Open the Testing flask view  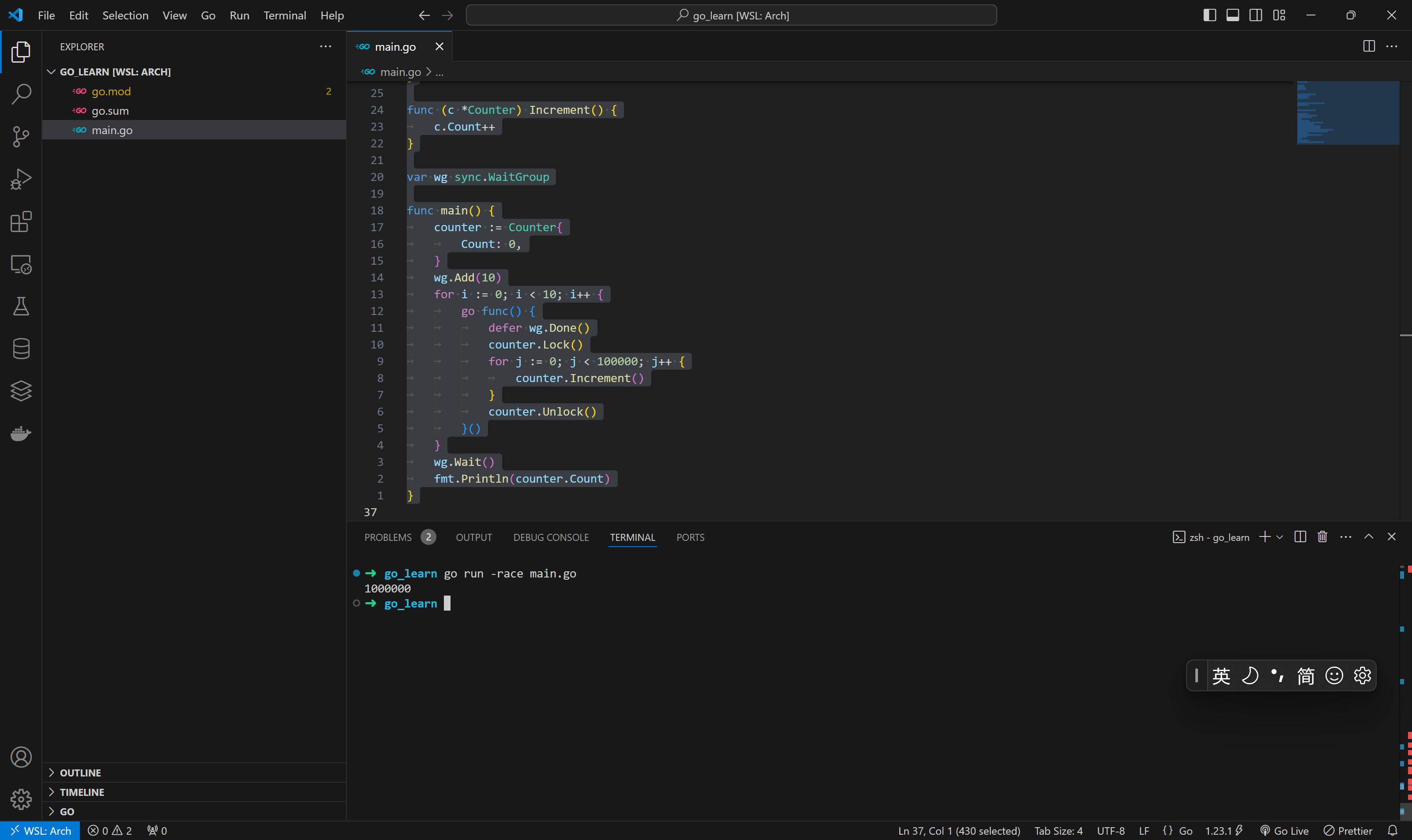point(21,306)
